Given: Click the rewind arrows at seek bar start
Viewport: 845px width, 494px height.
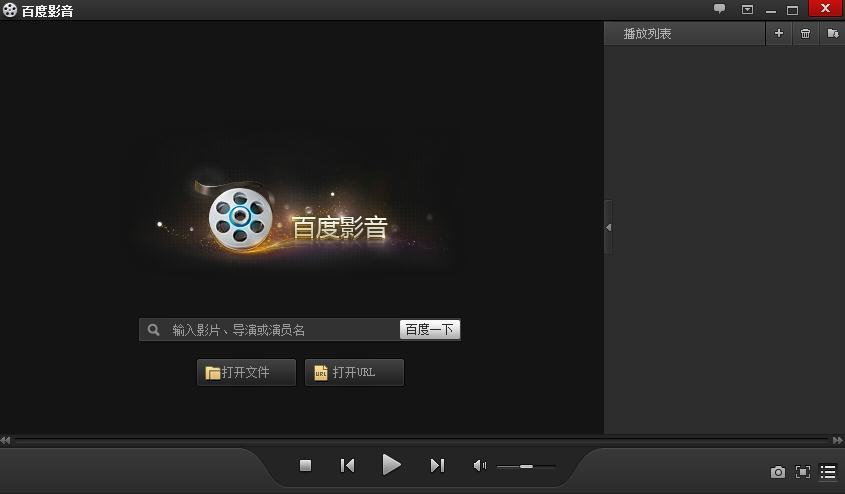Looking at the screenshot, I should coord(5,440).
